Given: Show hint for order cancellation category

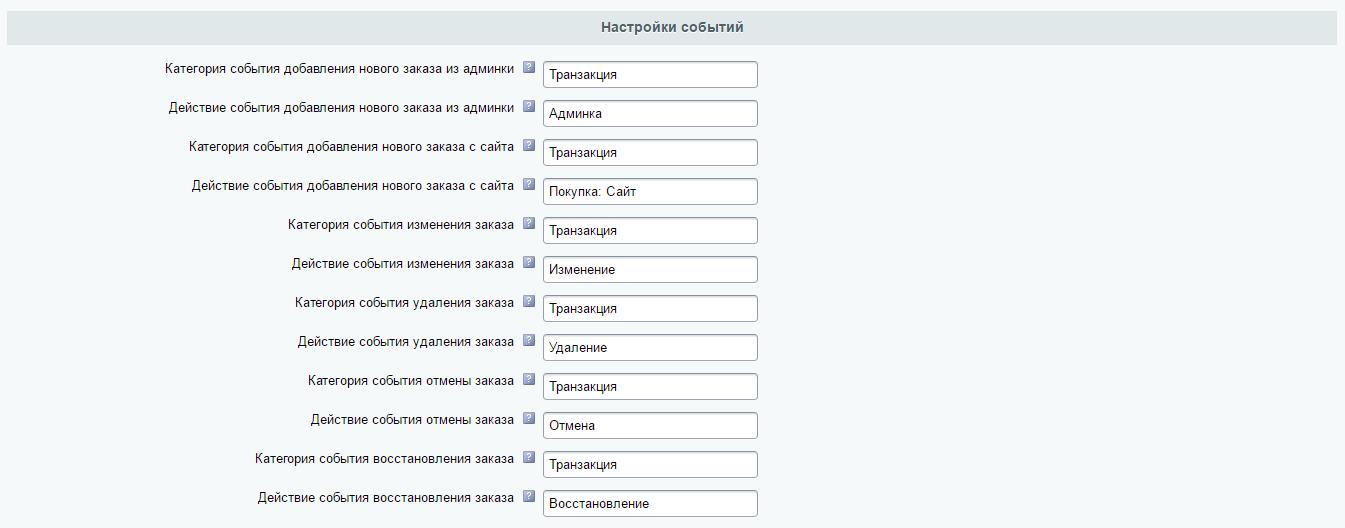Looking at the screenshot, I should 529,380.
